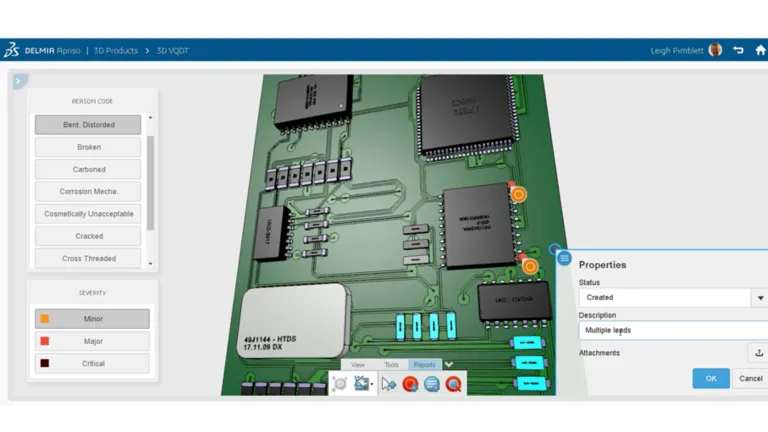This screenshot has width=768, height=432.
Task: Click the back arrow icon in header
Action: coord(738,49)
